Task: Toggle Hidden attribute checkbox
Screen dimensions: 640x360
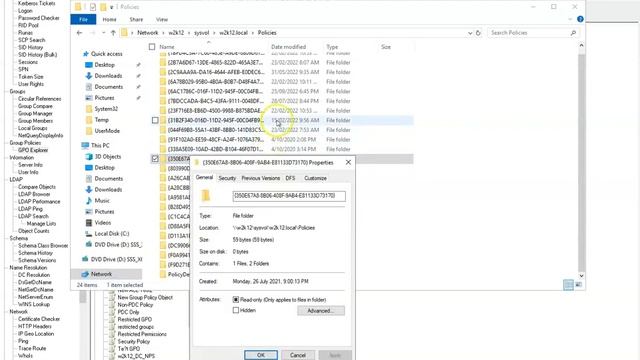Action: point(236,310)
